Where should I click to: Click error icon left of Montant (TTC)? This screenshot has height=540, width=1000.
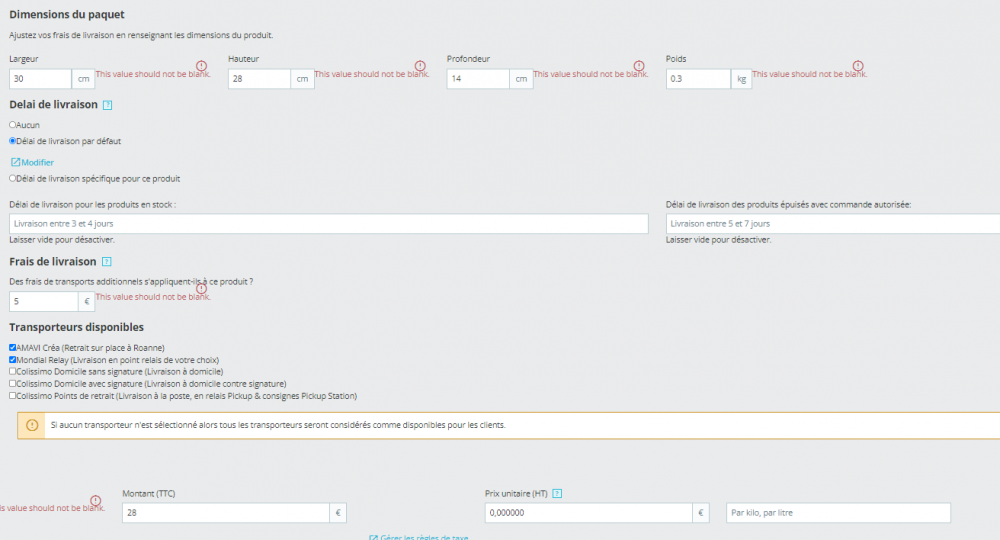click(96, 500)
